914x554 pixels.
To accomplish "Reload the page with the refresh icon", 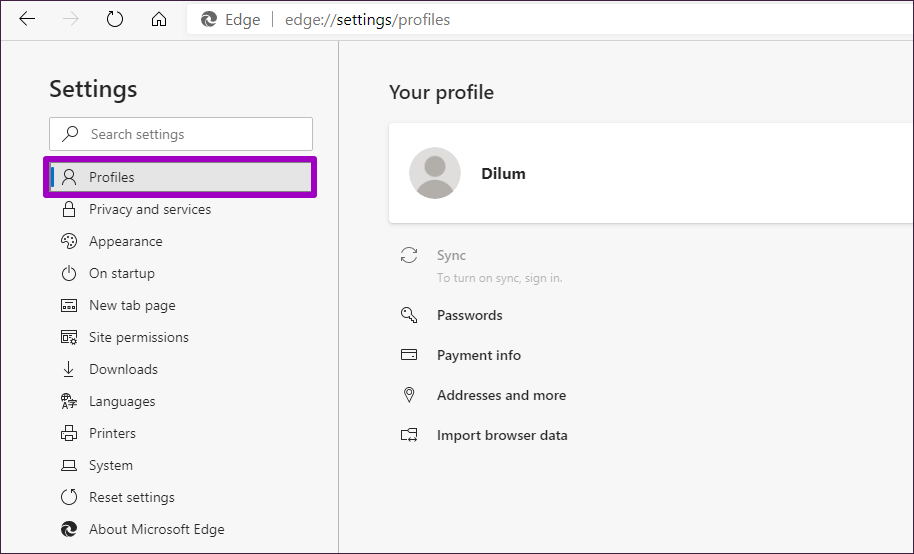I will click(115, 19).
